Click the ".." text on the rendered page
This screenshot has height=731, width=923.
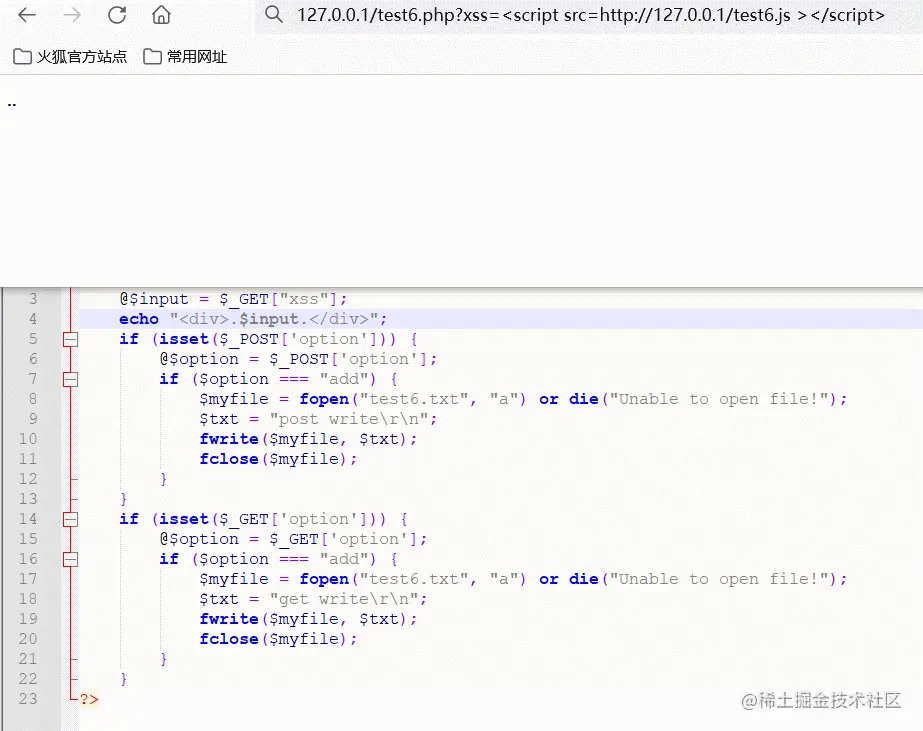click(12, 105)
